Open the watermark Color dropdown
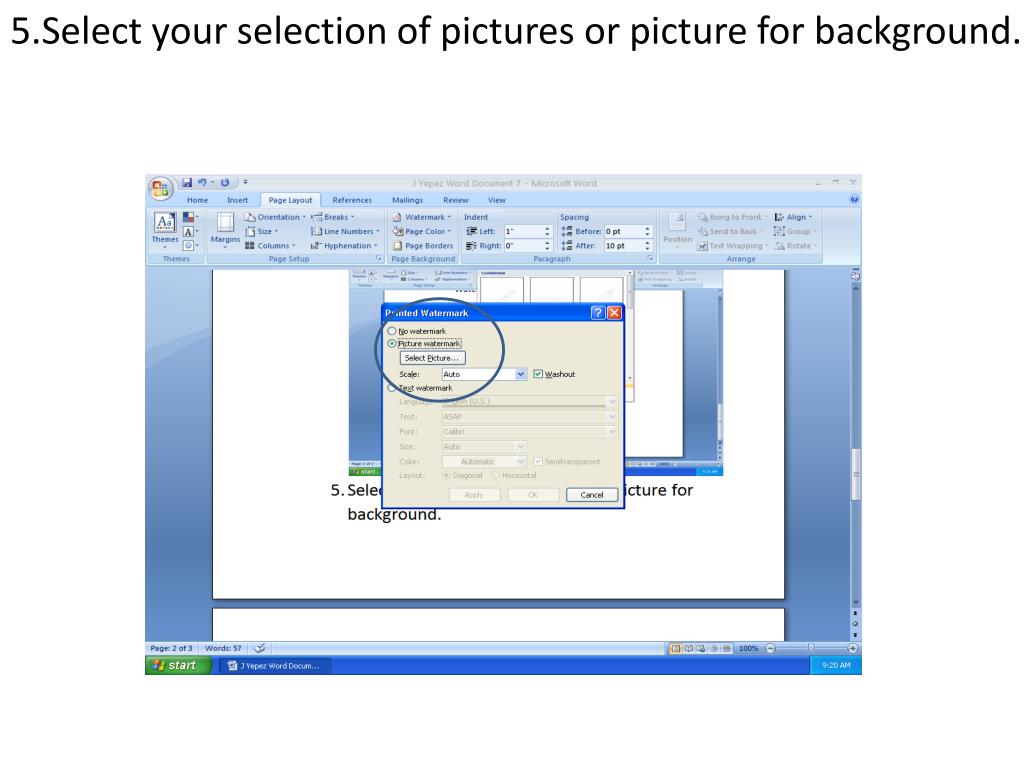Screen dimensions: 1024x768 520,461
